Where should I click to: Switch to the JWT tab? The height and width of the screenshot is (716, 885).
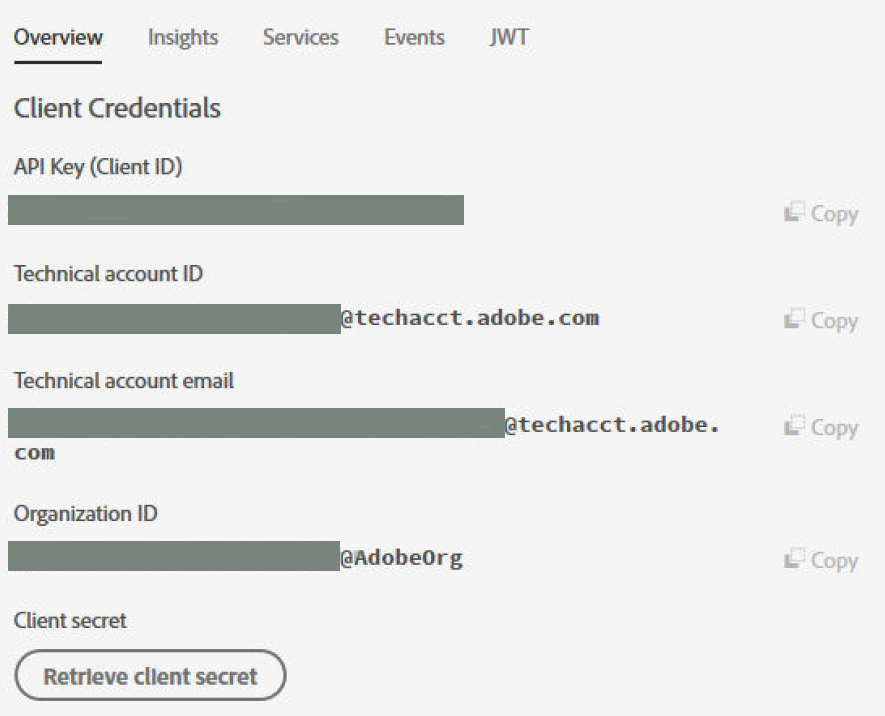click(510, 37)
